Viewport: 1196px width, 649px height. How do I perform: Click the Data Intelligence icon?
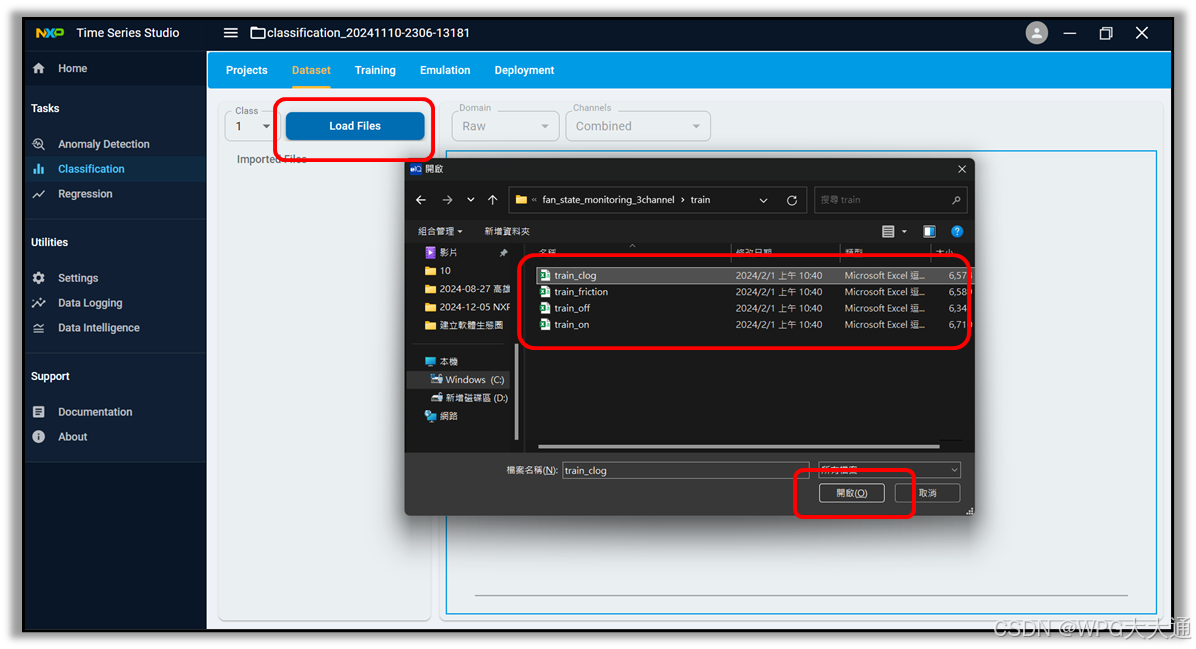coord(39,328)
